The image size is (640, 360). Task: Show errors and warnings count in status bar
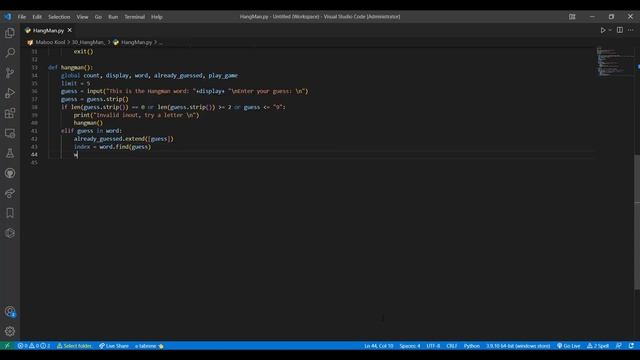(34, 346)
